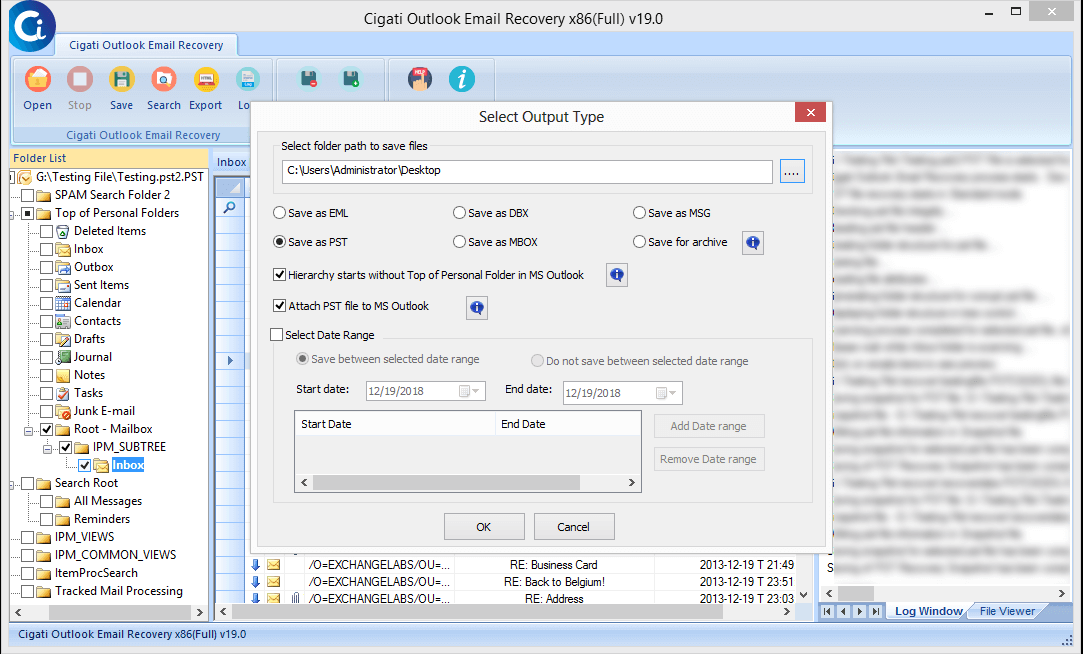Collapse the Testing.pst2.PST root node
The width and height of the screenshot is (1083, 654).
point(12,177)
